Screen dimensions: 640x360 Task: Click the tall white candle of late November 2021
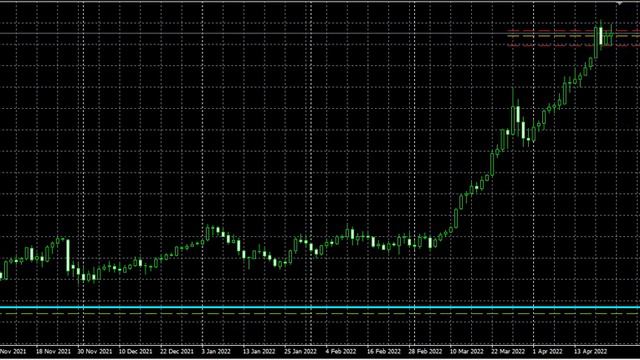pyautogui.click(x=68, y=256)
